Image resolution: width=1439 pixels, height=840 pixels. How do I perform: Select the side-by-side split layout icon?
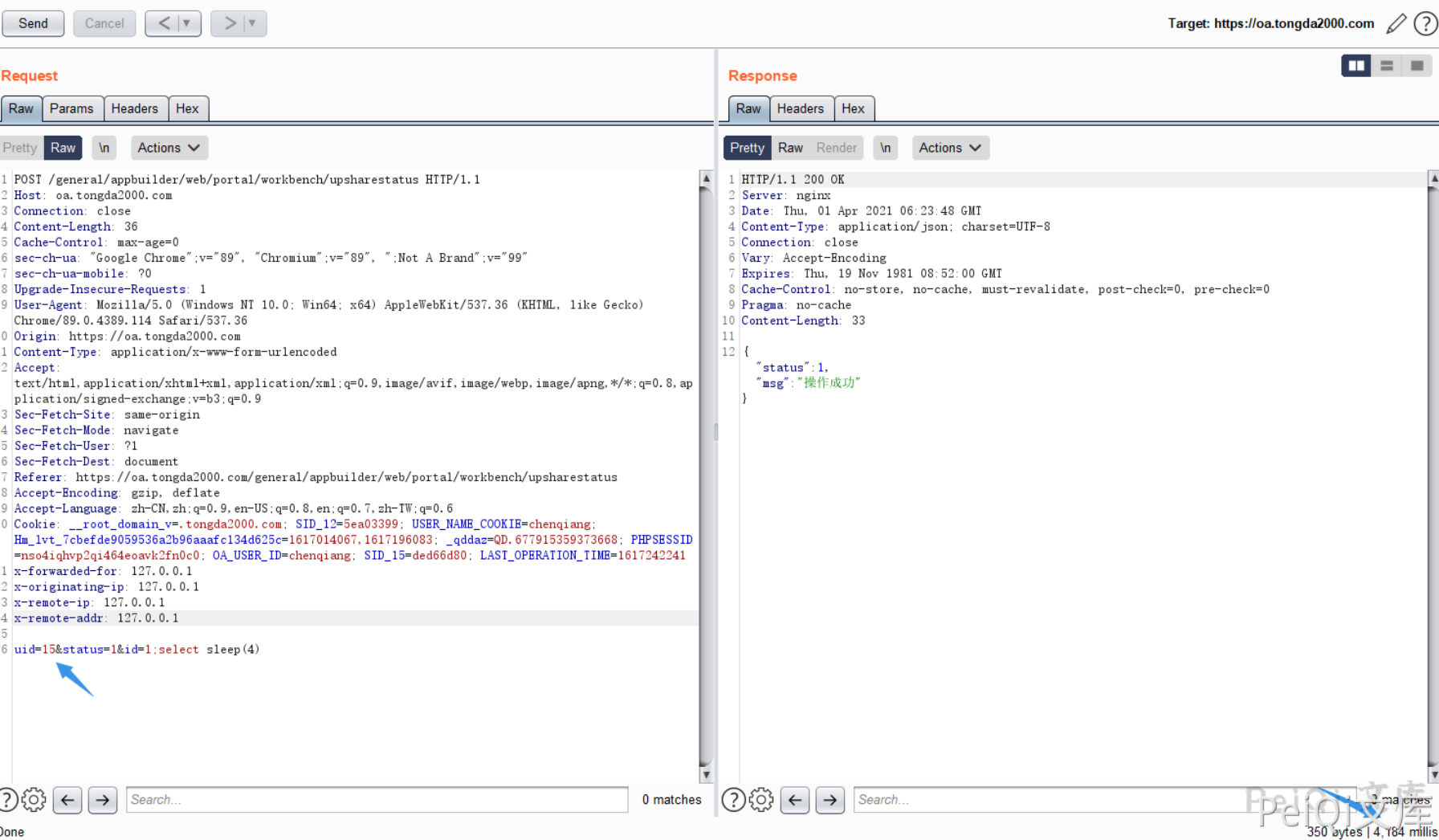[1356, 66]
